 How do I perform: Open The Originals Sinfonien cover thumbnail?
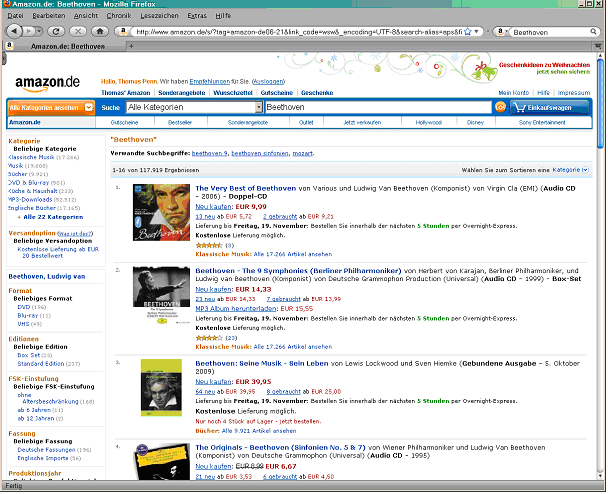point(161,461)
